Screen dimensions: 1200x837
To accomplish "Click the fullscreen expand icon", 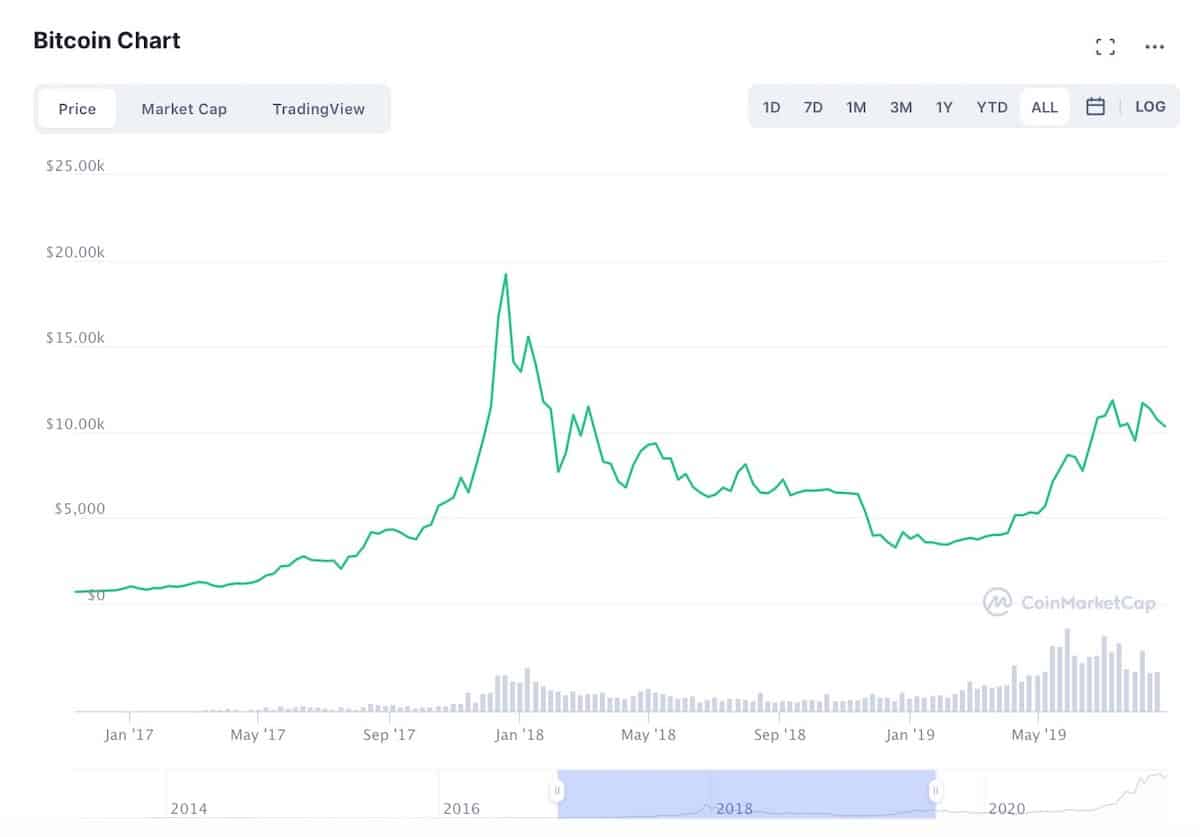I will (x=1104, y=46).
